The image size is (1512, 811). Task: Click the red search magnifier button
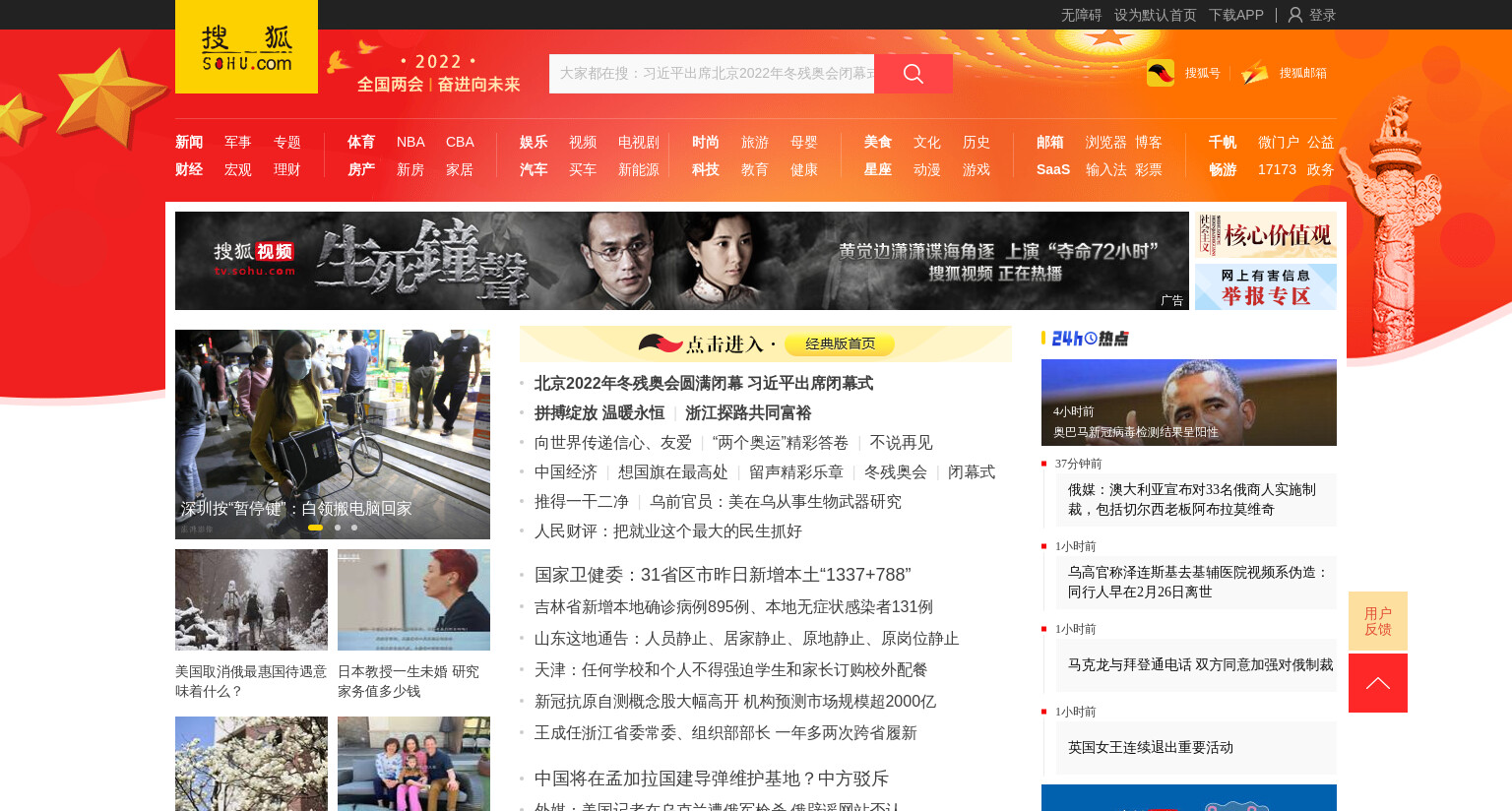(x=913, y=74)
